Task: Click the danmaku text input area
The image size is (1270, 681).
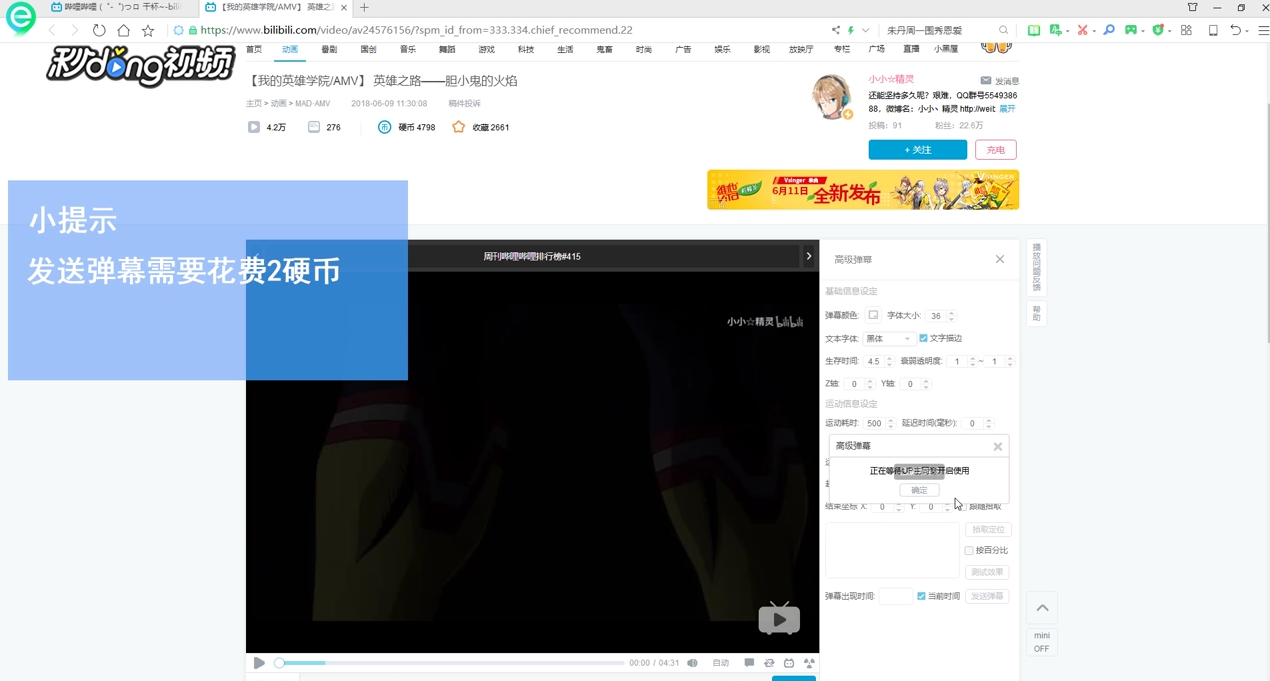Action: pos(891,550)
